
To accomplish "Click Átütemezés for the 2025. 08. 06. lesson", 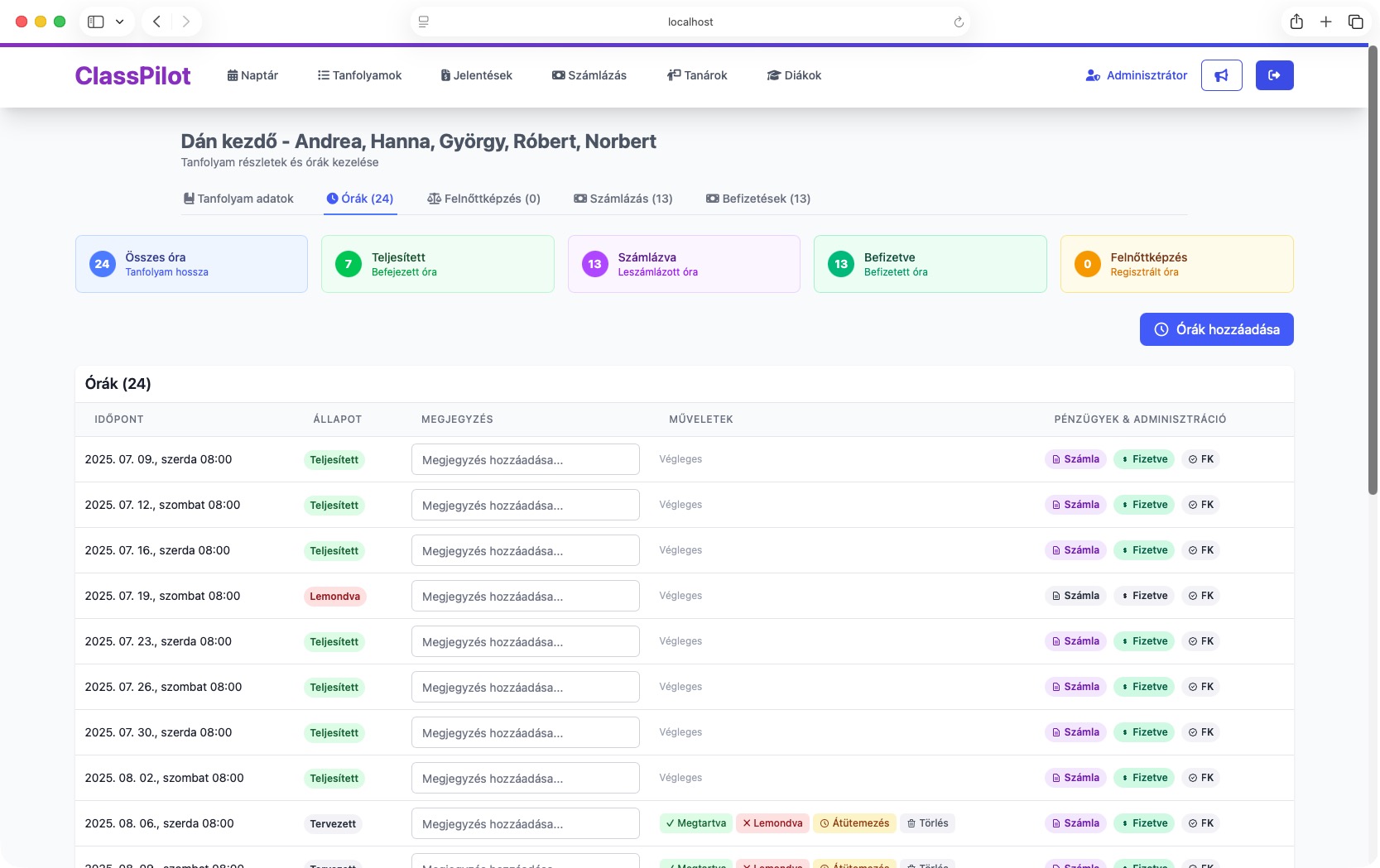I will [854, 823].
